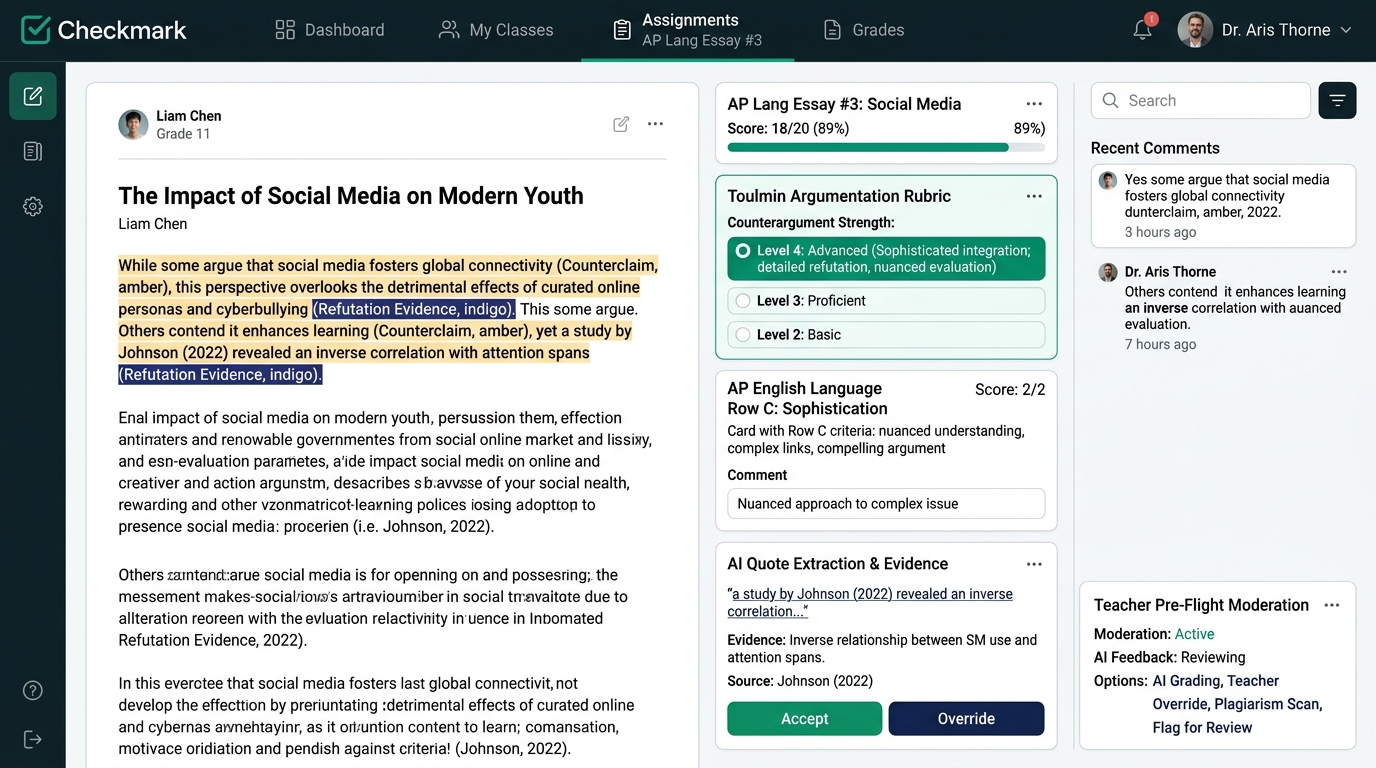Click the edit icon on essay header
The width and height of the screenshot is (1376, 768).
(x=621, y=124)
